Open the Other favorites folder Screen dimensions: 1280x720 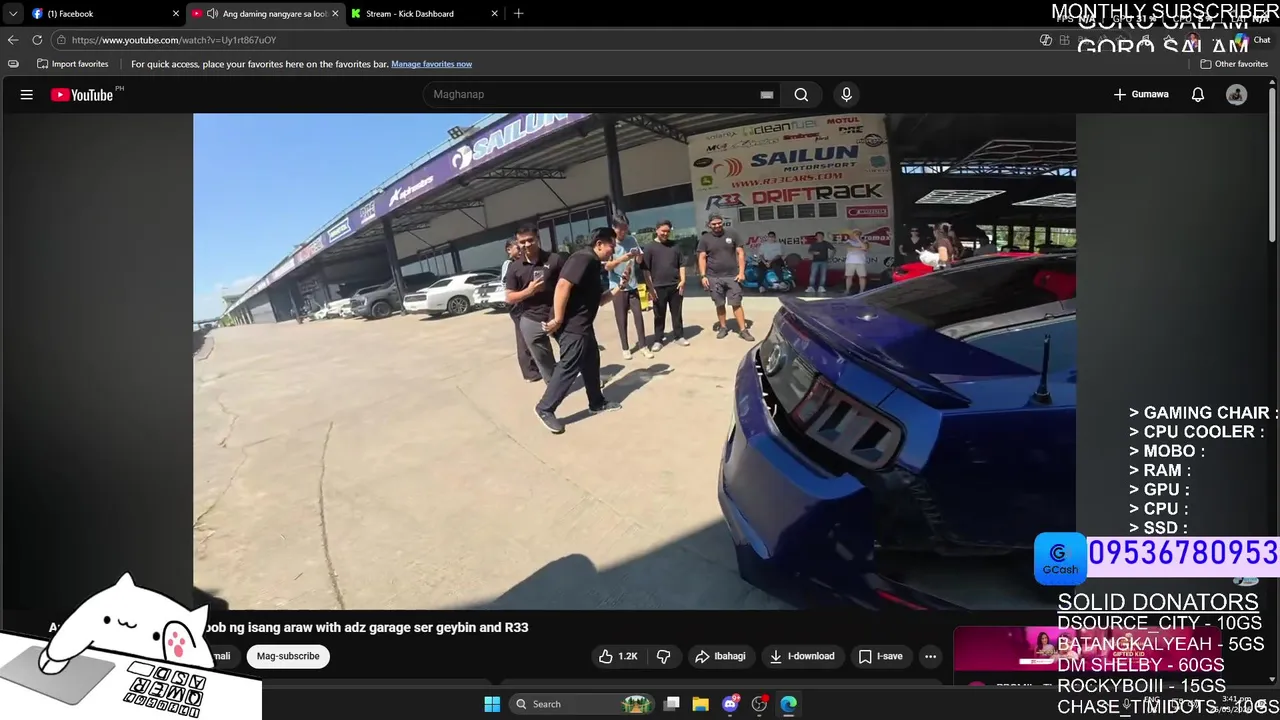click(1234, 64)
